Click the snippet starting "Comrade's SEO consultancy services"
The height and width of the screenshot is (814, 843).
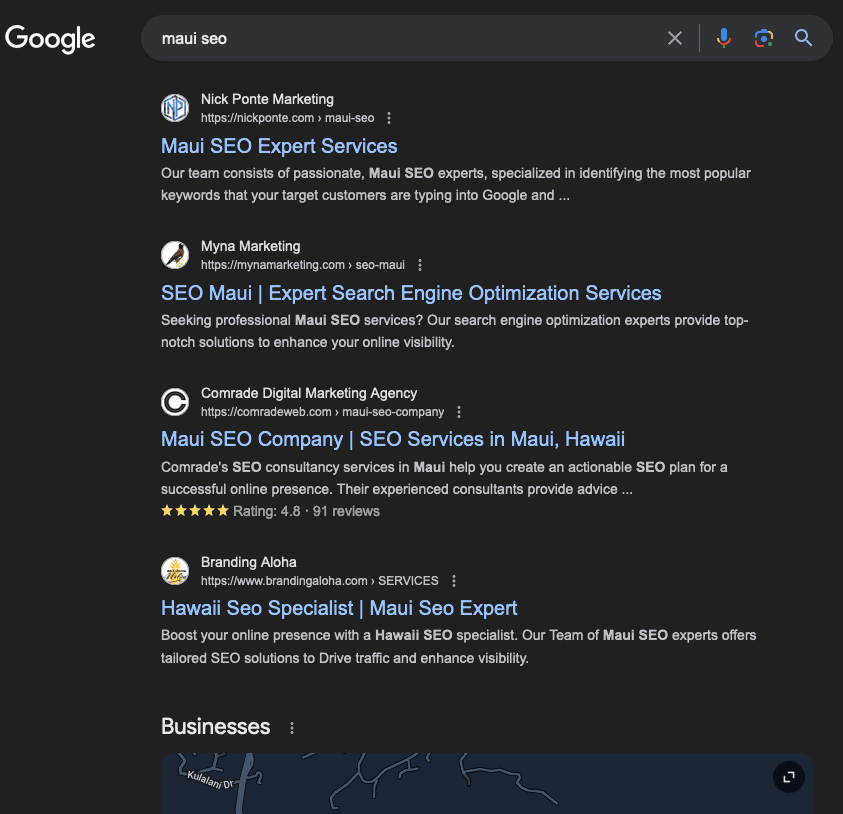point(444,479)
